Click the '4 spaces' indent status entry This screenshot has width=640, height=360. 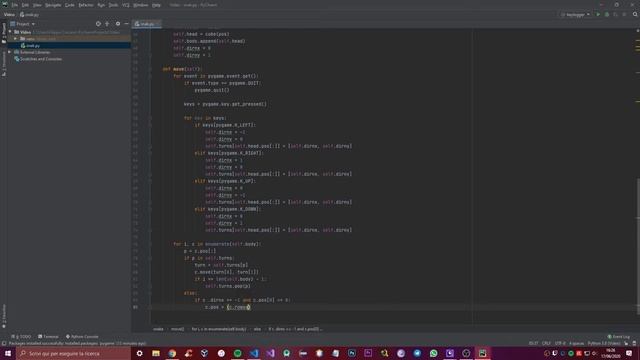point(576,344)
